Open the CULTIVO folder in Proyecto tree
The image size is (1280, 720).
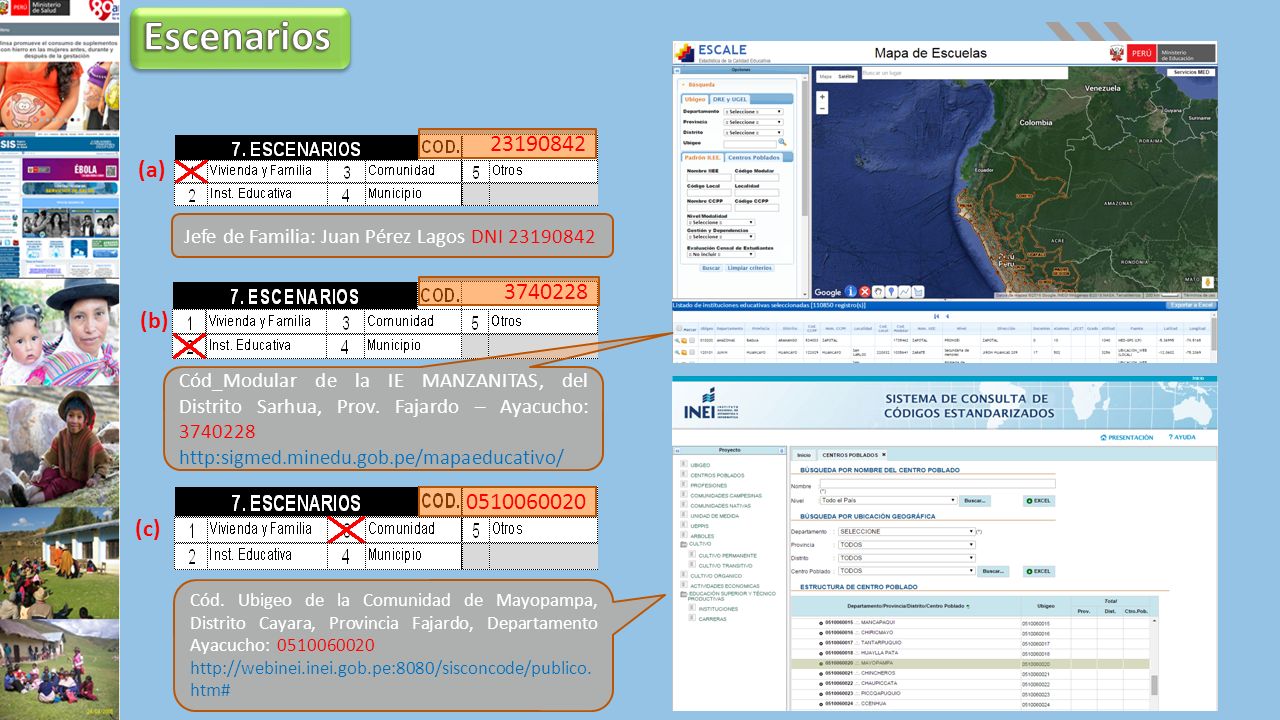(696, 544)
